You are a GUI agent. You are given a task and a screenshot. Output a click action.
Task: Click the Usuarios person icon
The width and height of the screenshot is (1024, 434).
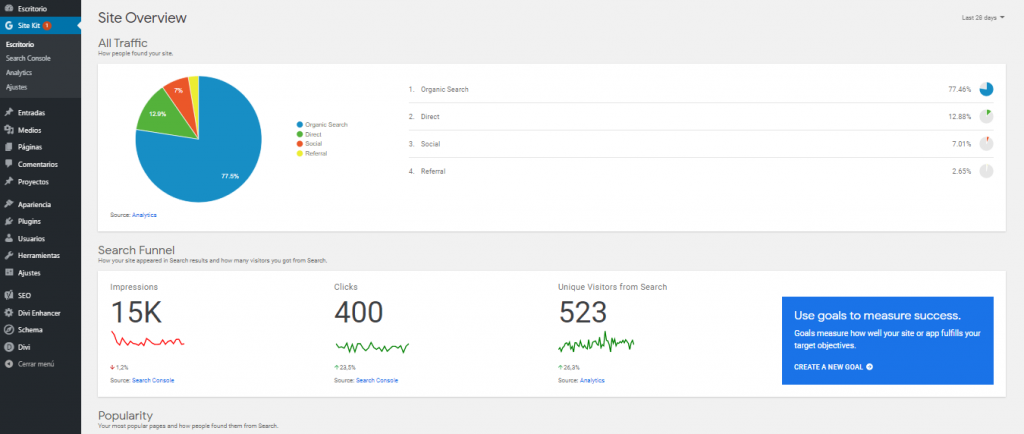click(x=8, y=239)
